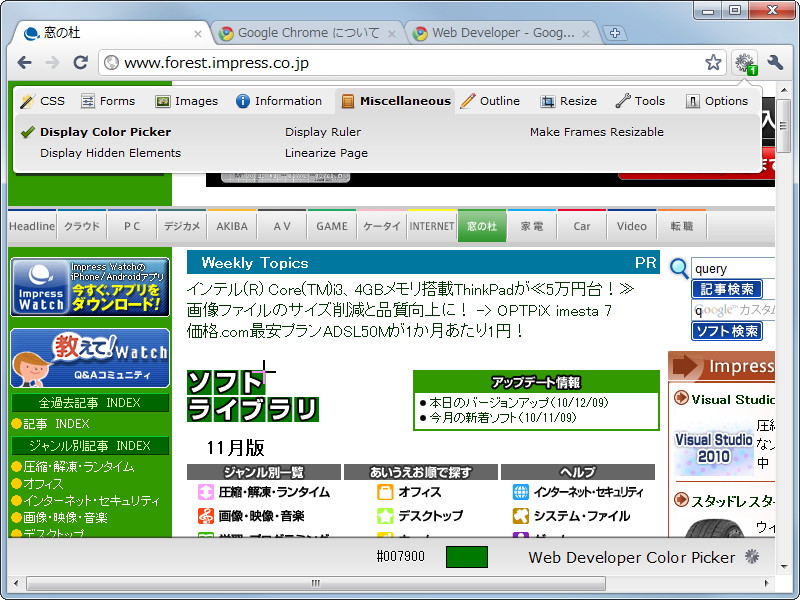
Task: Open the ジャンル別記事 INDEX link
Action: 90,446
